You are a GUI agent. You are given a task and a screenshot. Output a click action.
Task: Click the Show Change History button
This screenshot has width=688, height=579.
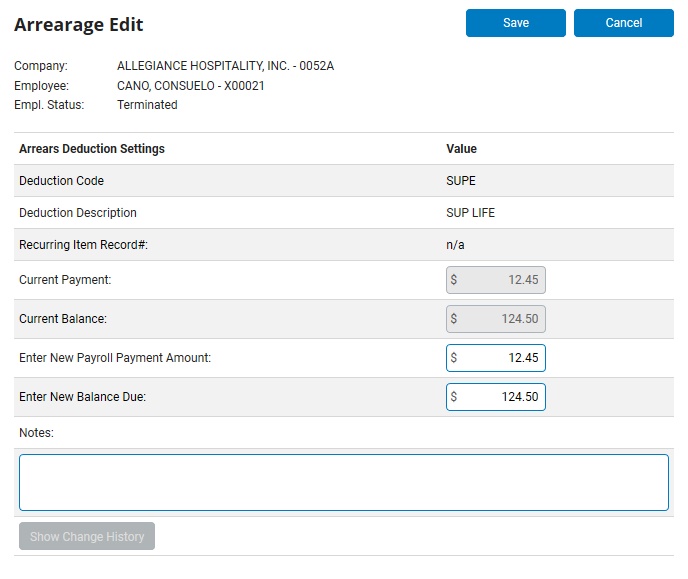(87, 536)
